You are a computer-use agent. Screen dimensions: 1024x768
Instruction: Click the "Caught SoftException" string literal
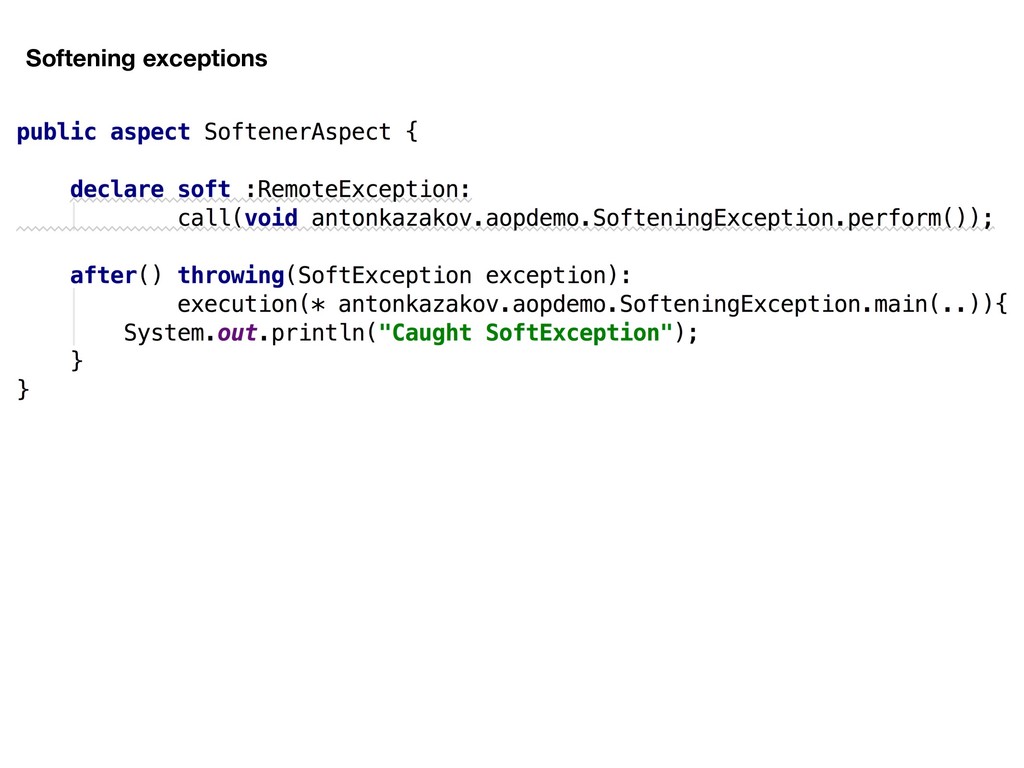point(526,333)
